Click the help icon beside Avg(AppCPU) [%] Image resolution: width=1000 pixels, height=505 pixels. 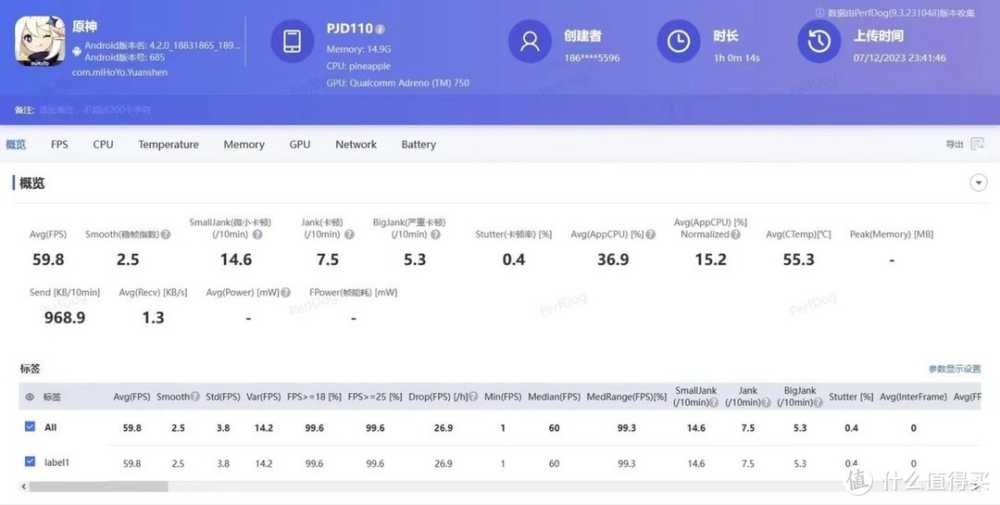[x=651, y=235]
